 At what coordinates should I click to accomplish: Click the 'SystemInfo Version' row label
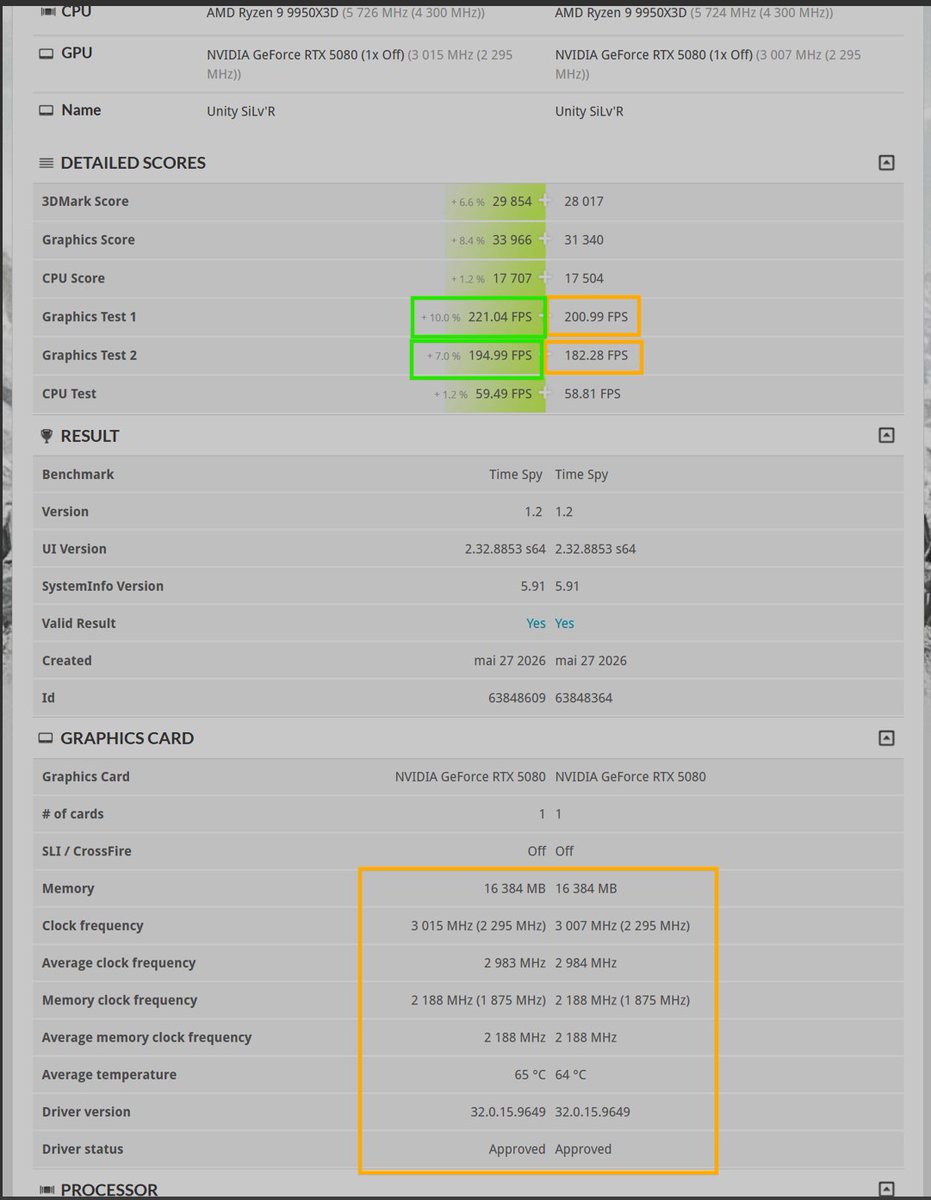pyautogui.click(x=103, y=586)
